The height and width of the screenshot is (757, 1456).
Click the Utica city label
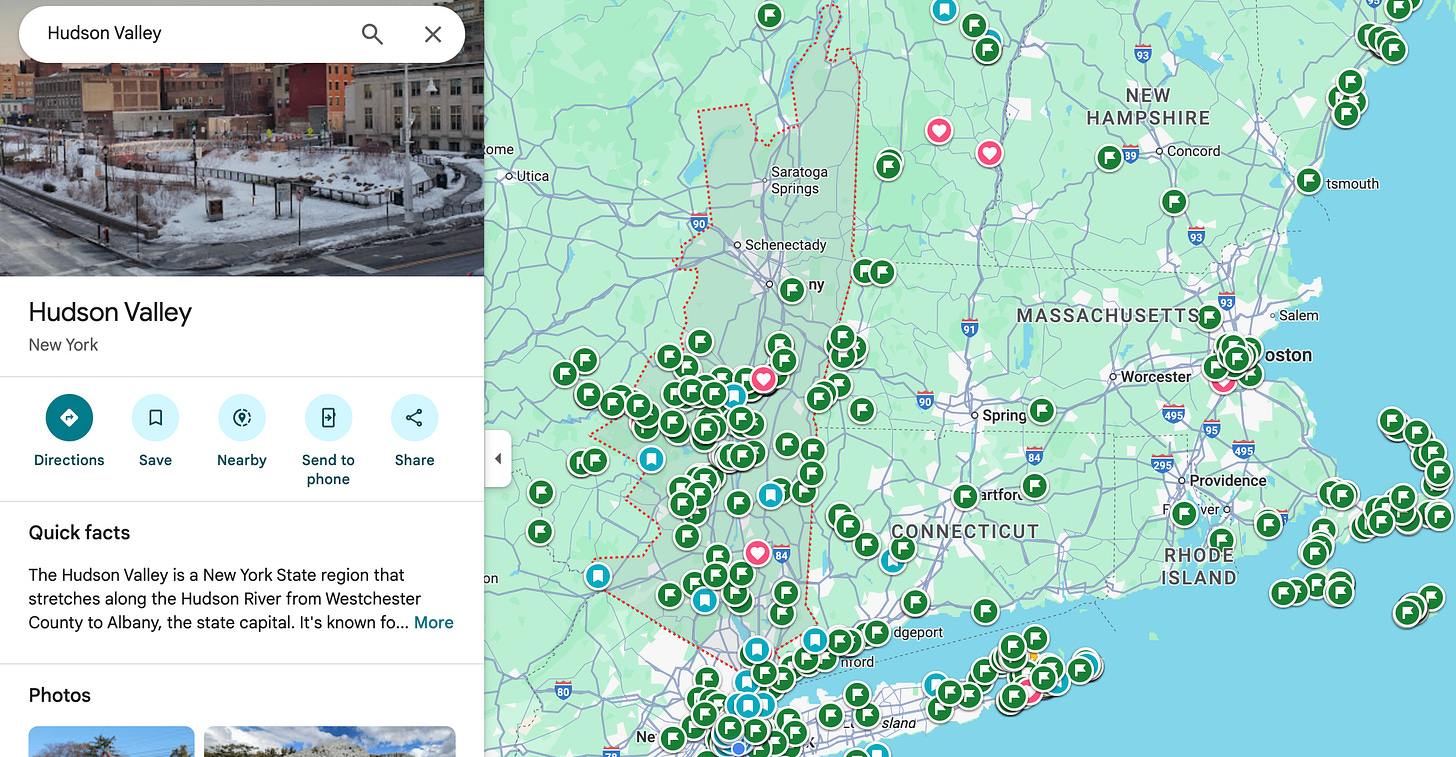533,176
